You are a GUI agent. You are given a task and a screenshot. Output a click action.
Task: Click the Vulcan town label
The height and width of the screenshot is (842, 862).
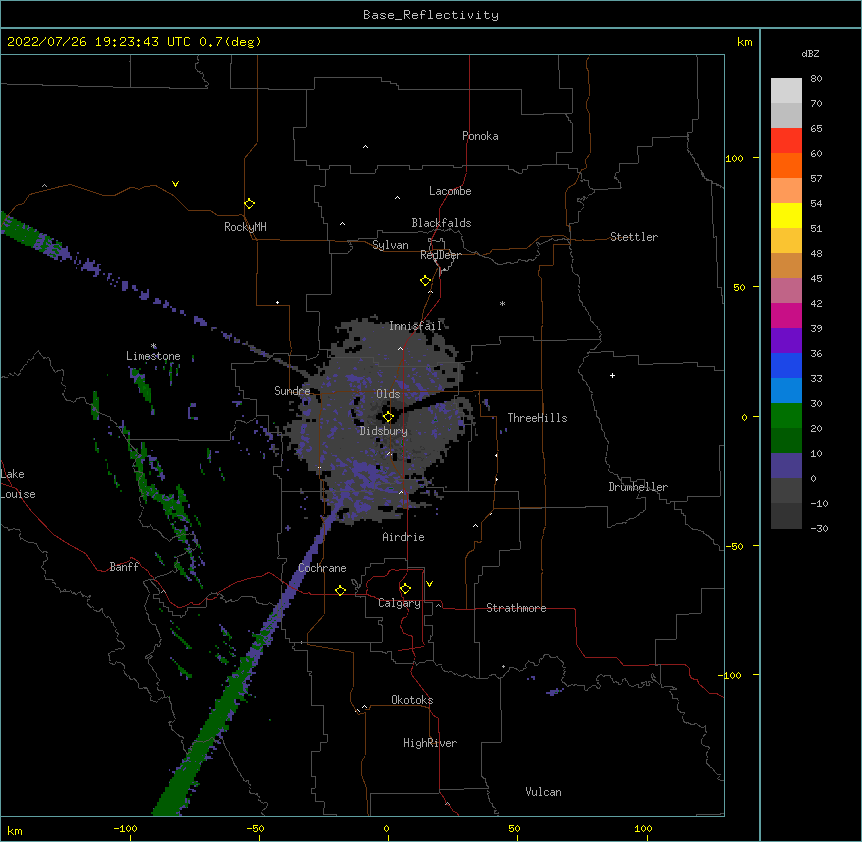point(543,792)
